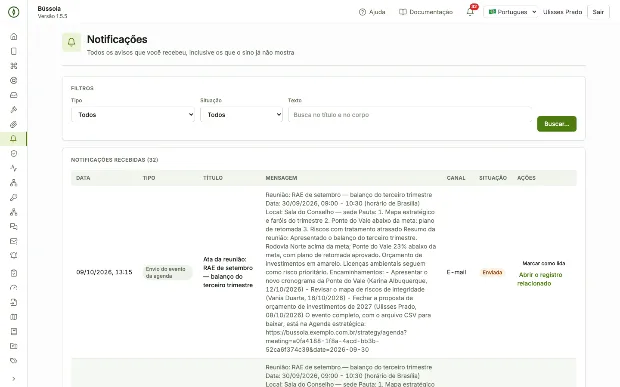This screenshot has width=620, height=387.
Task: Click the Enviada status badge
Action: coord(492,272)
